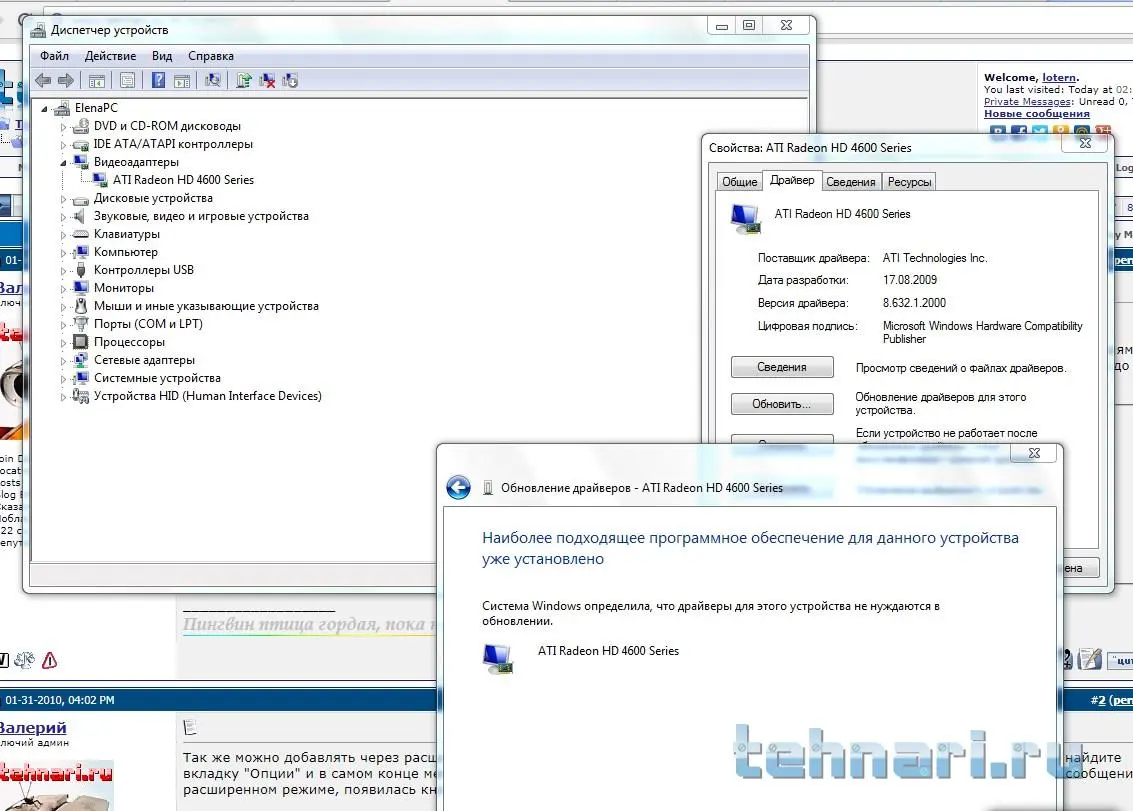Open the Properties toolbar icon in Device Manager

point(128,81)
